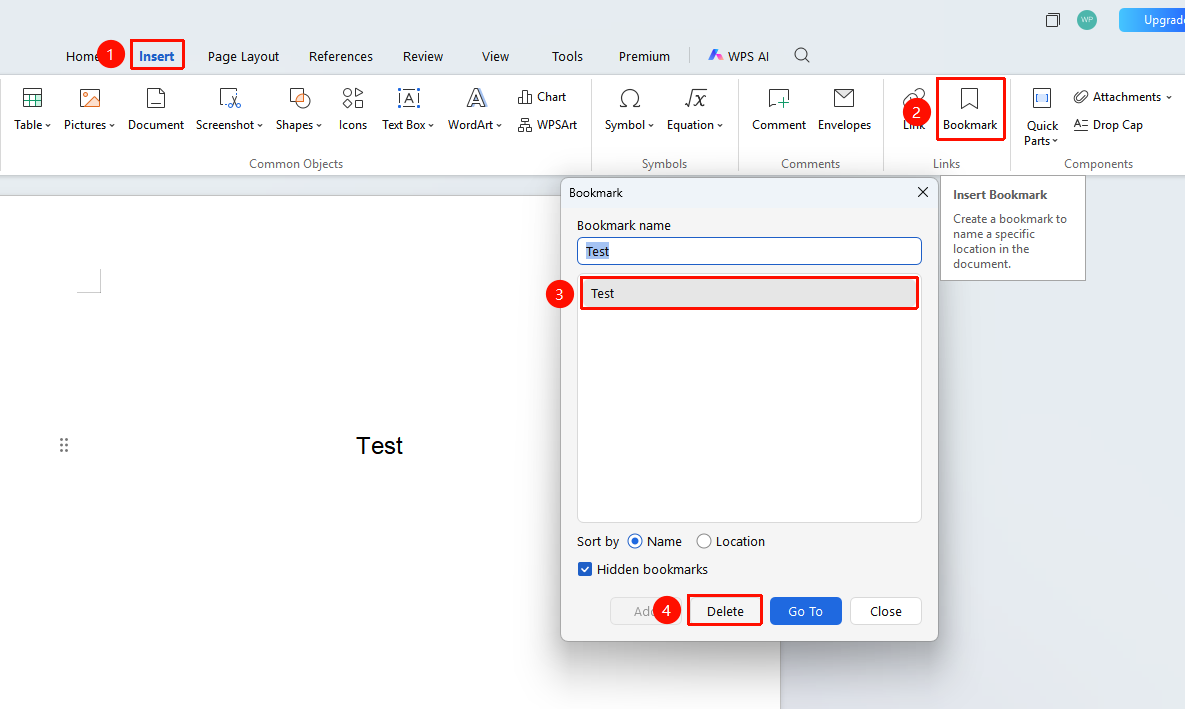Image resolution: width=1185 pixels, height=709 pixels.
Task: Open the ribbon search magnifier
Action: click(x=802, y=55)
